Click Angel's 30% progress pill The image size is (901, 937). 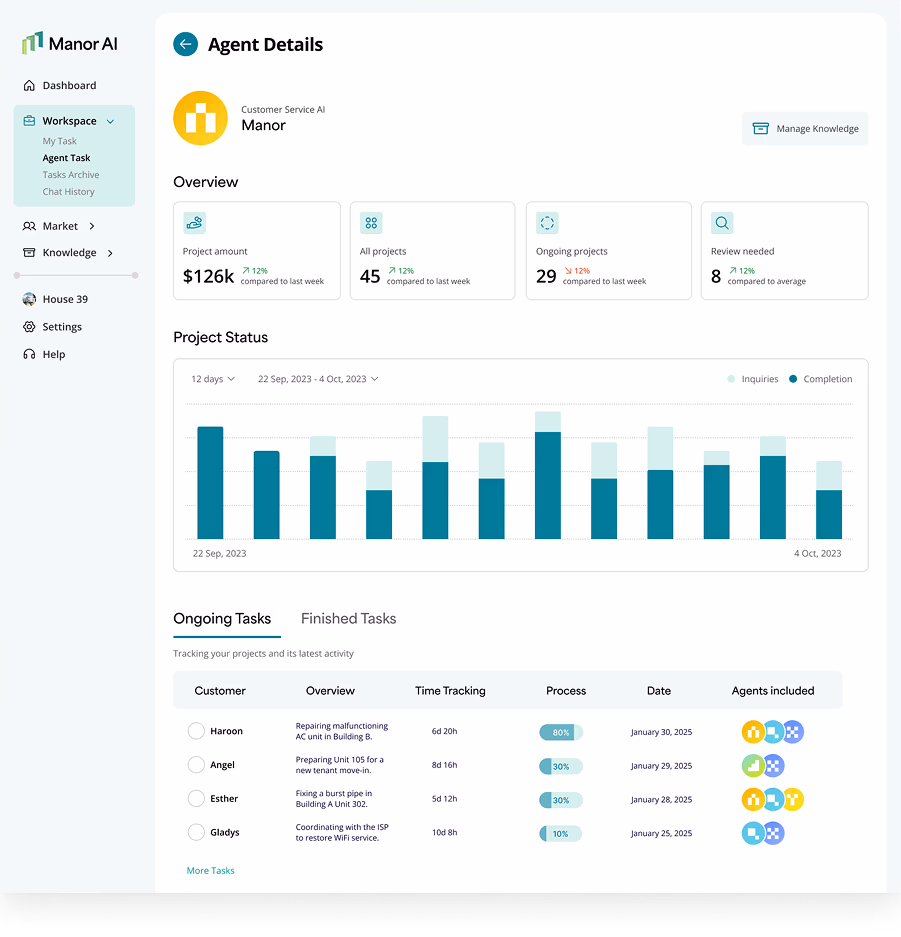click(560, 766)
